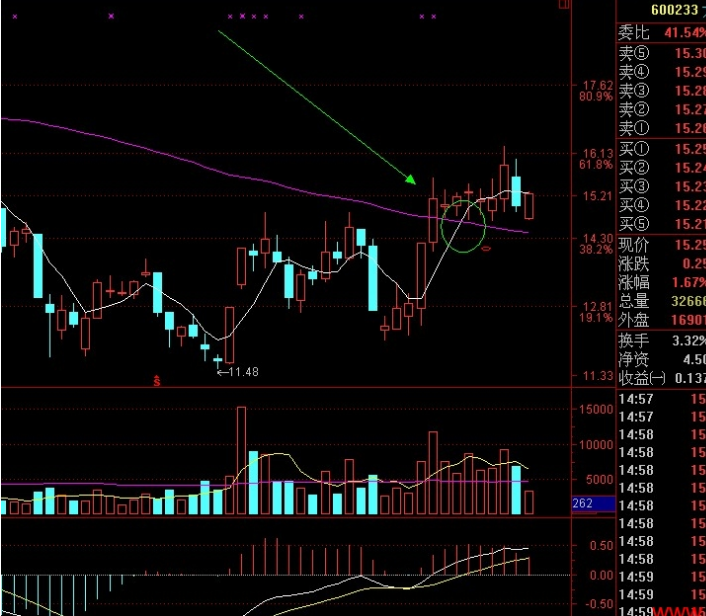This screenshot has width=706, height=616.
Task: Click the 总量 total volume label
Action: [x=634, y=301]
